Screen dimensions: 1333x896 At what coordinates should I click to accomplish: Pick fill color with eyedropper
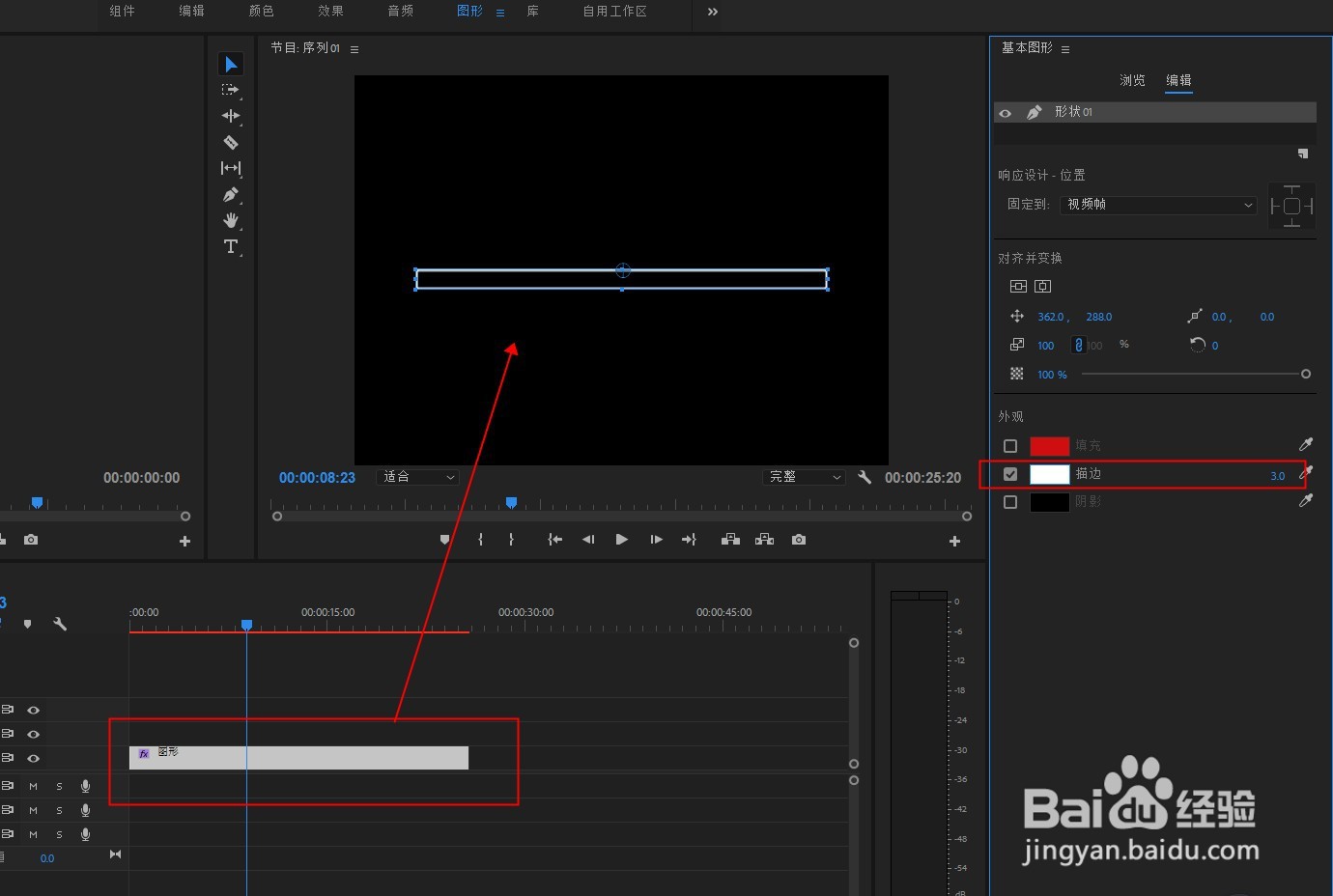[x=1306, y=444]
